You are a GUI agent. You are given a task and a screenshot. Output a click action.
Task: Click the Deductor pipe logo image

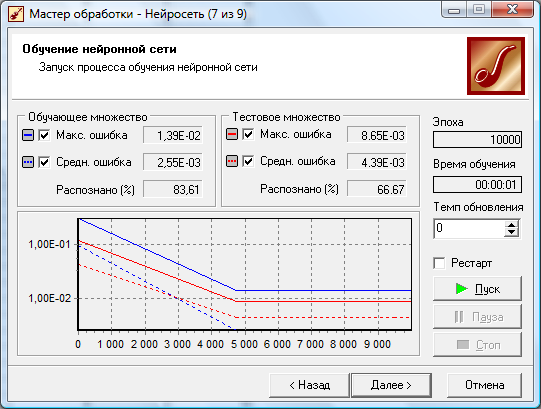tap(496, 66)
